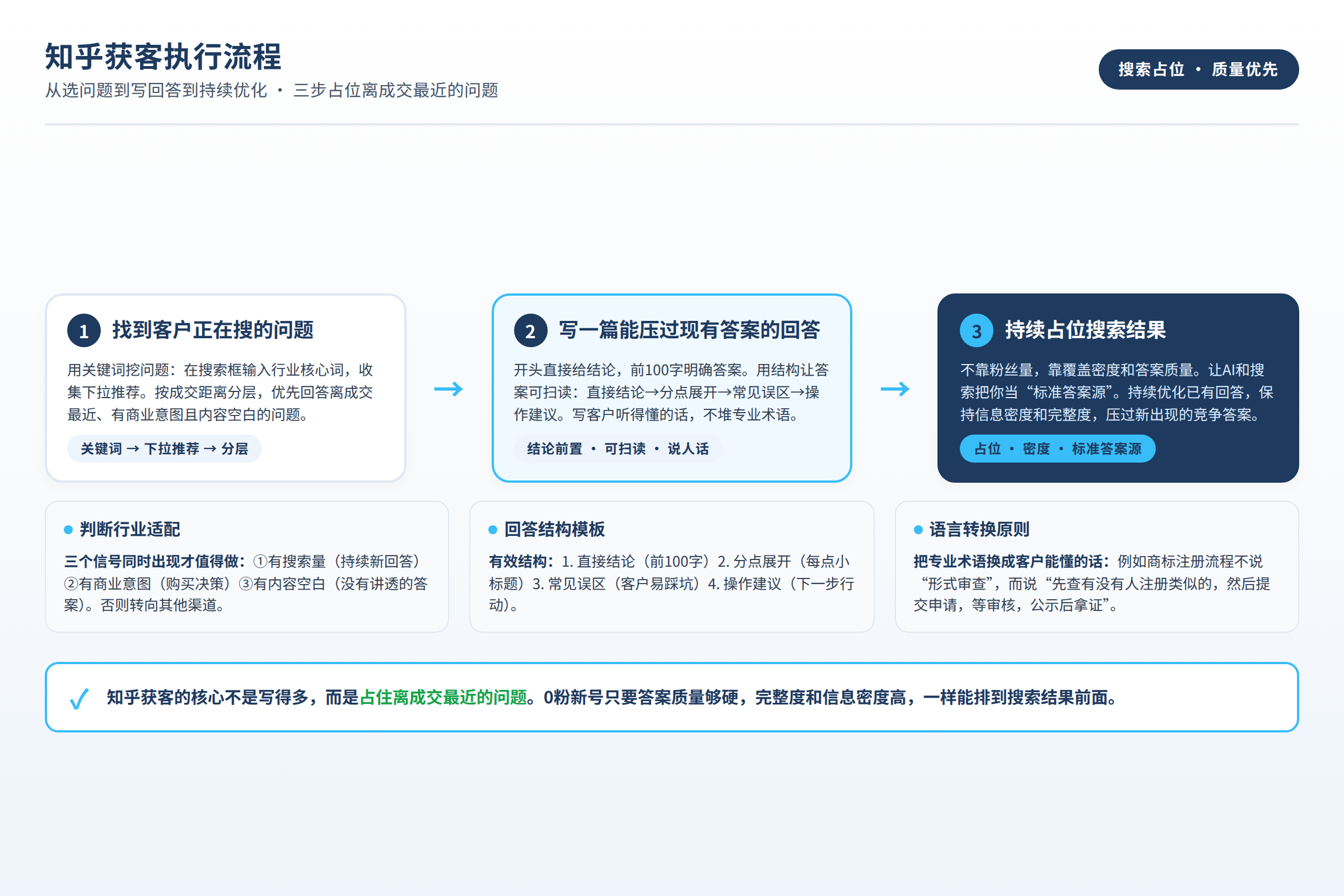This screenshot has height=896, width=1344.
Task: Click the blue bullet beside 语言转换原则
Action: coord(918,530)
